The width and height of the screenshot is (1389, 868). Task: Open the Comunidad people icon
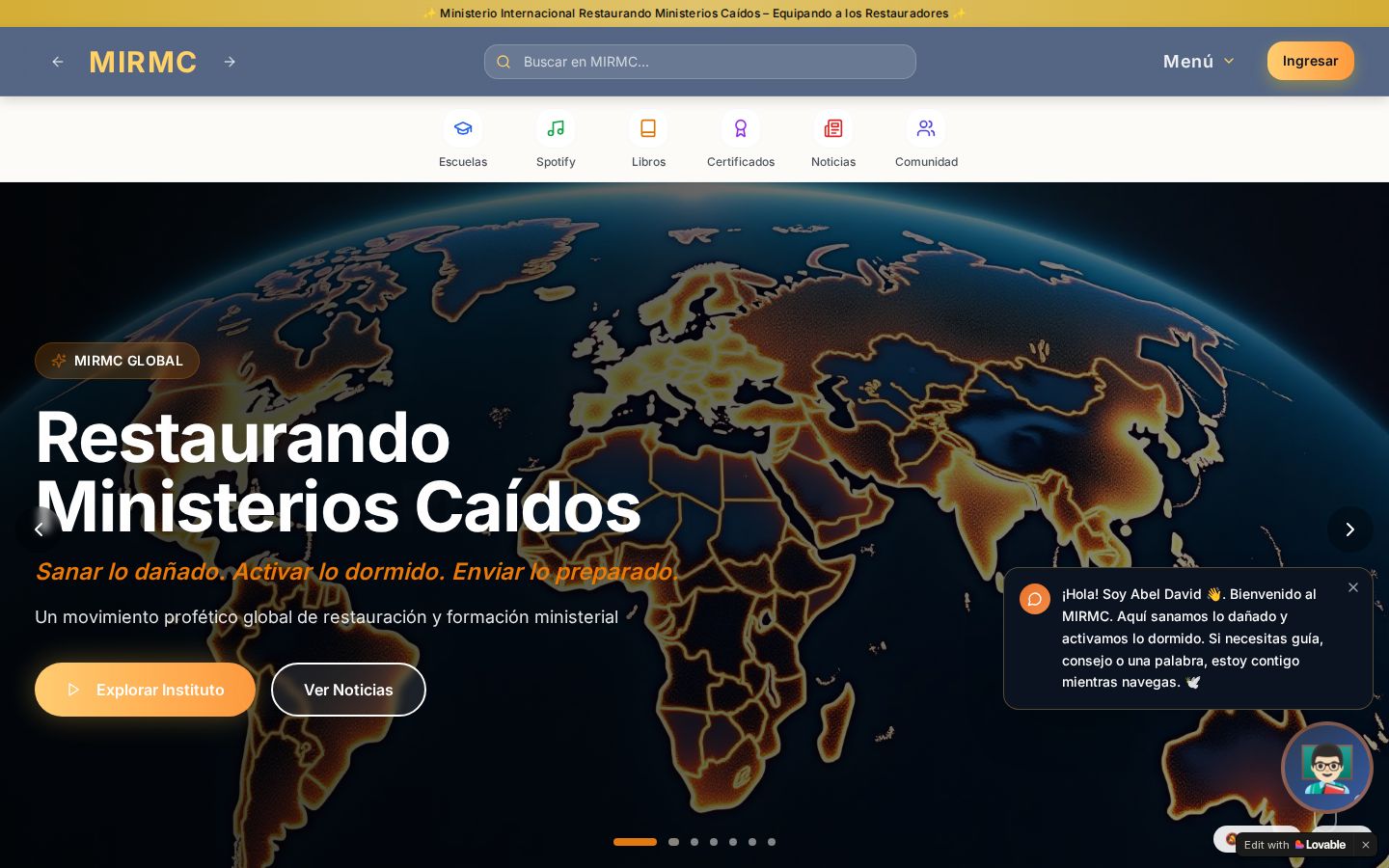click(926, 128)
